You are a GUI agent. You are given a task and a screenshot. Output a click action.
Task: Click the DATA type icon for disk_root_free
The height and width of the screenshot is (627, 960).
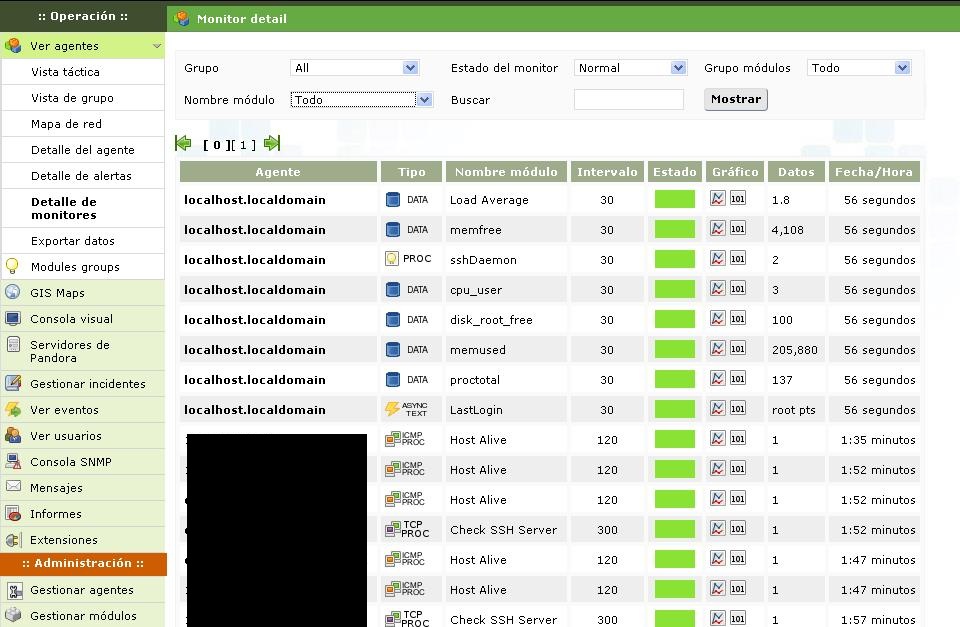[392, 319]
